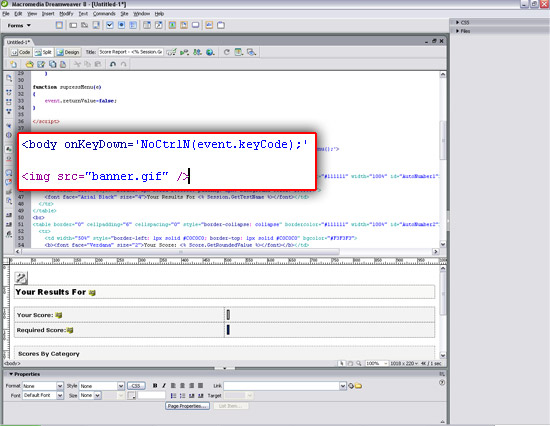The width and height of the screenshot is (550, 426).
Task: Insert a Fieldset form element
Action: point(221,25)
